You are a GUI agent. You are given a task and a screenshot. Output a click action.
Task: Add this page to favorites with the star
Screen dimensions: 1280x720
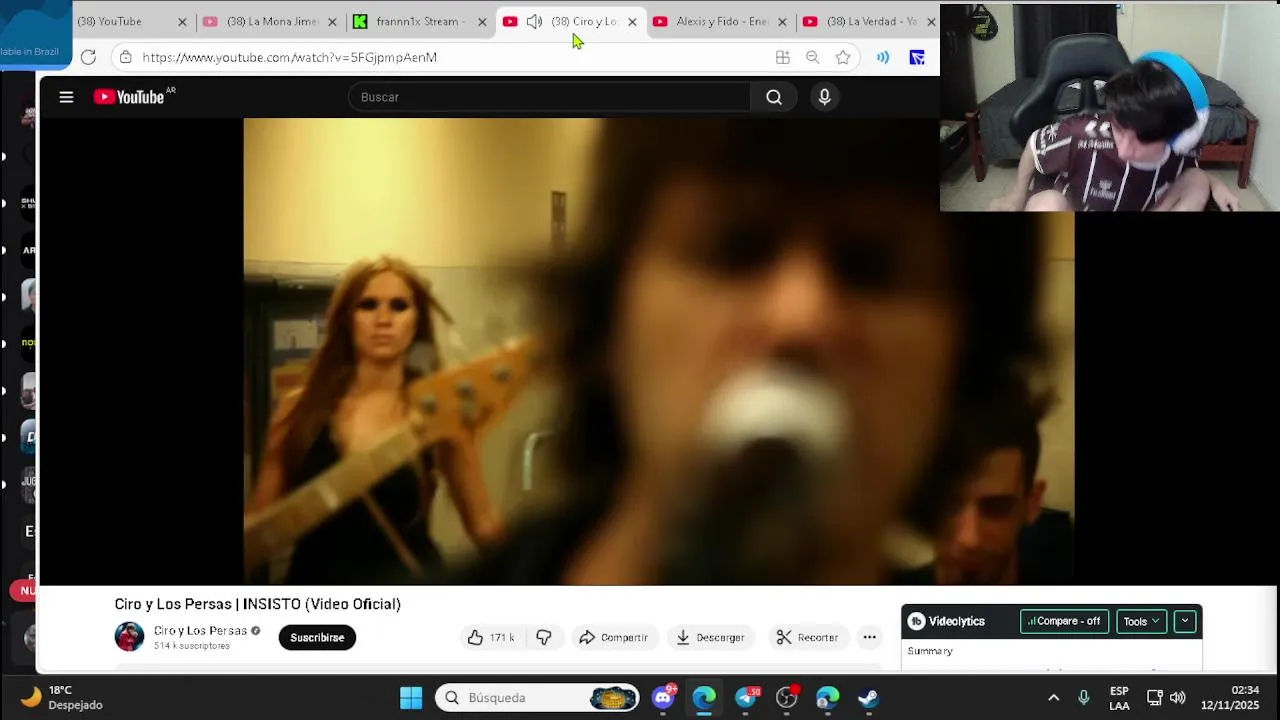pos(843,57)
